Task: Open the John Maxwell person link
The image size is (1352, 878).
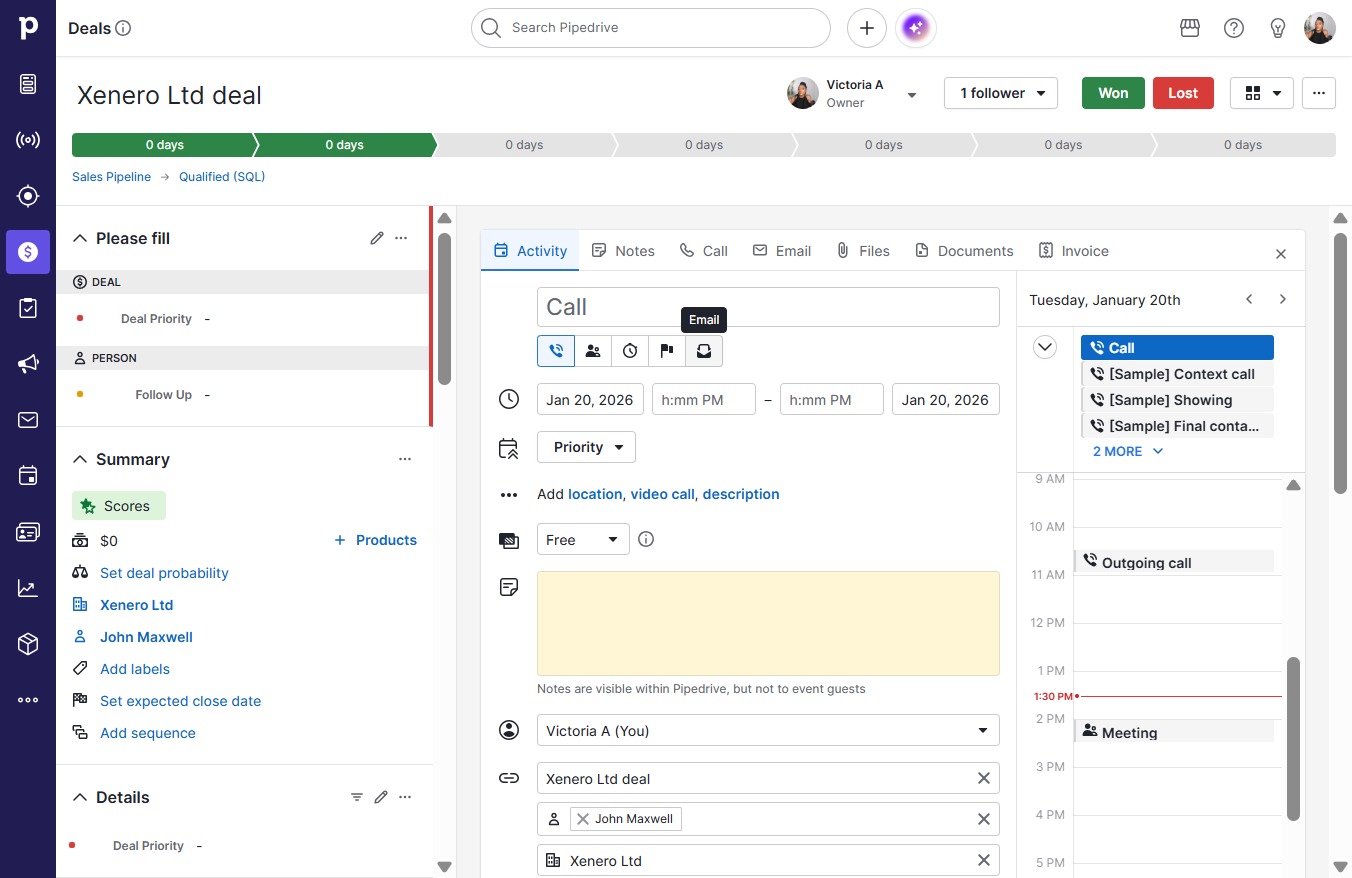Action: pos(146,637)
